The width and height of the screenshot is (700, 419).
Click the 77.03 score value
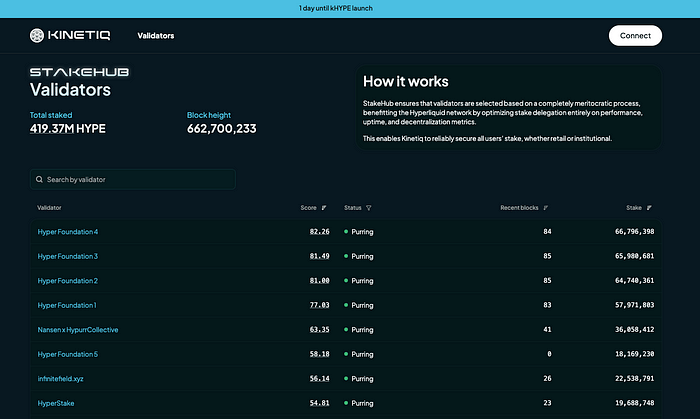point(320,305)
